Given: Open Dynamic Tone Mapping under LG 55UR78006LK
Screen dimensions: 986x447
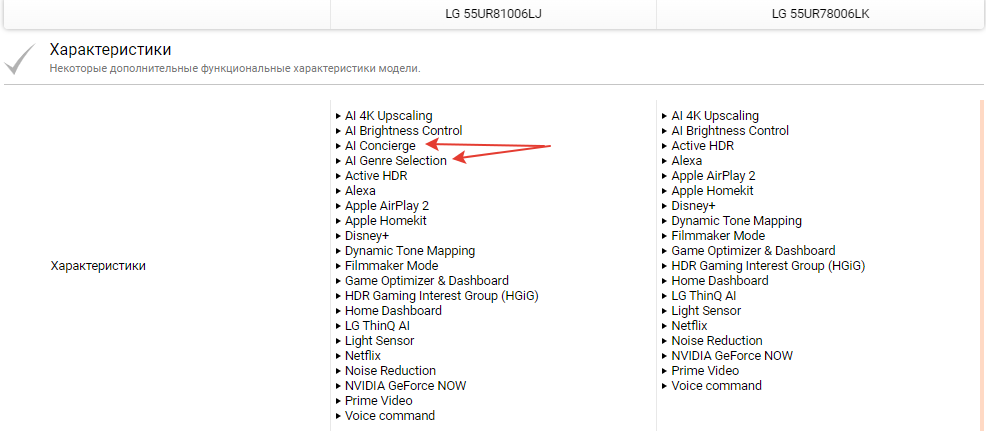Looking at the screenshot, I should click(x=736, y=221).
